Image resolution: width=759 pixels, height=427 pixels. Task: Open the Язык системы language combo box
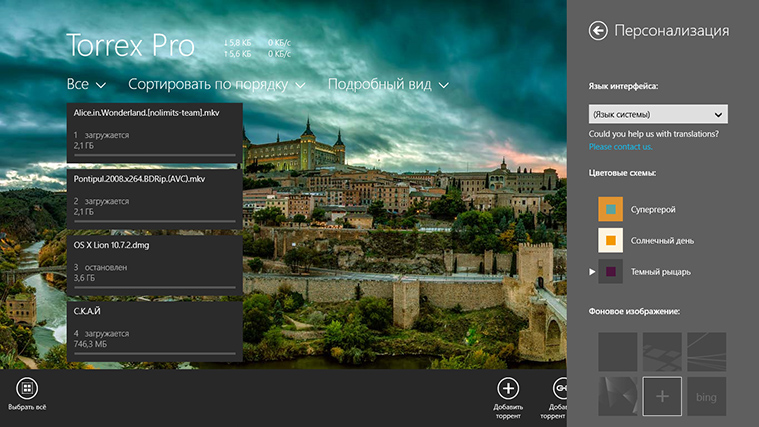tap(658, 114)
